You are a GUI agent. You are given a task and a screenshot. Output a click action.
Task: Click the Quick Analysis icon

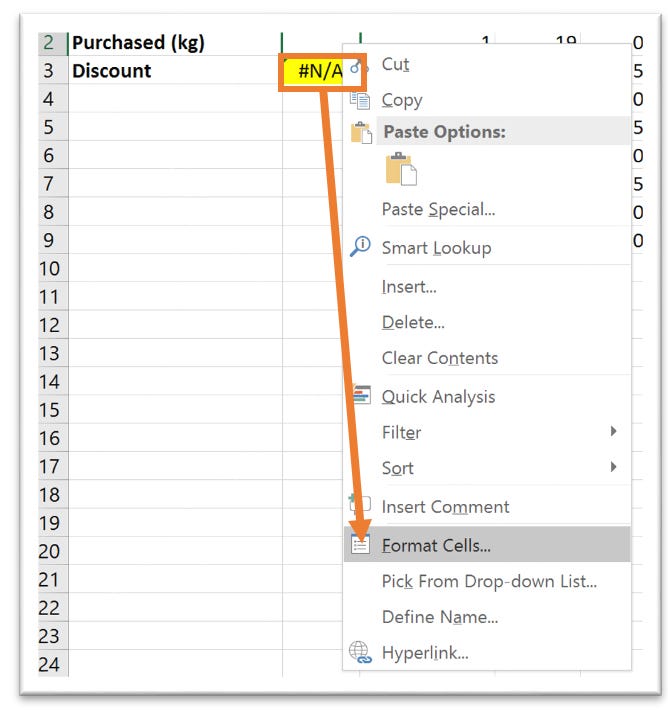360,396
